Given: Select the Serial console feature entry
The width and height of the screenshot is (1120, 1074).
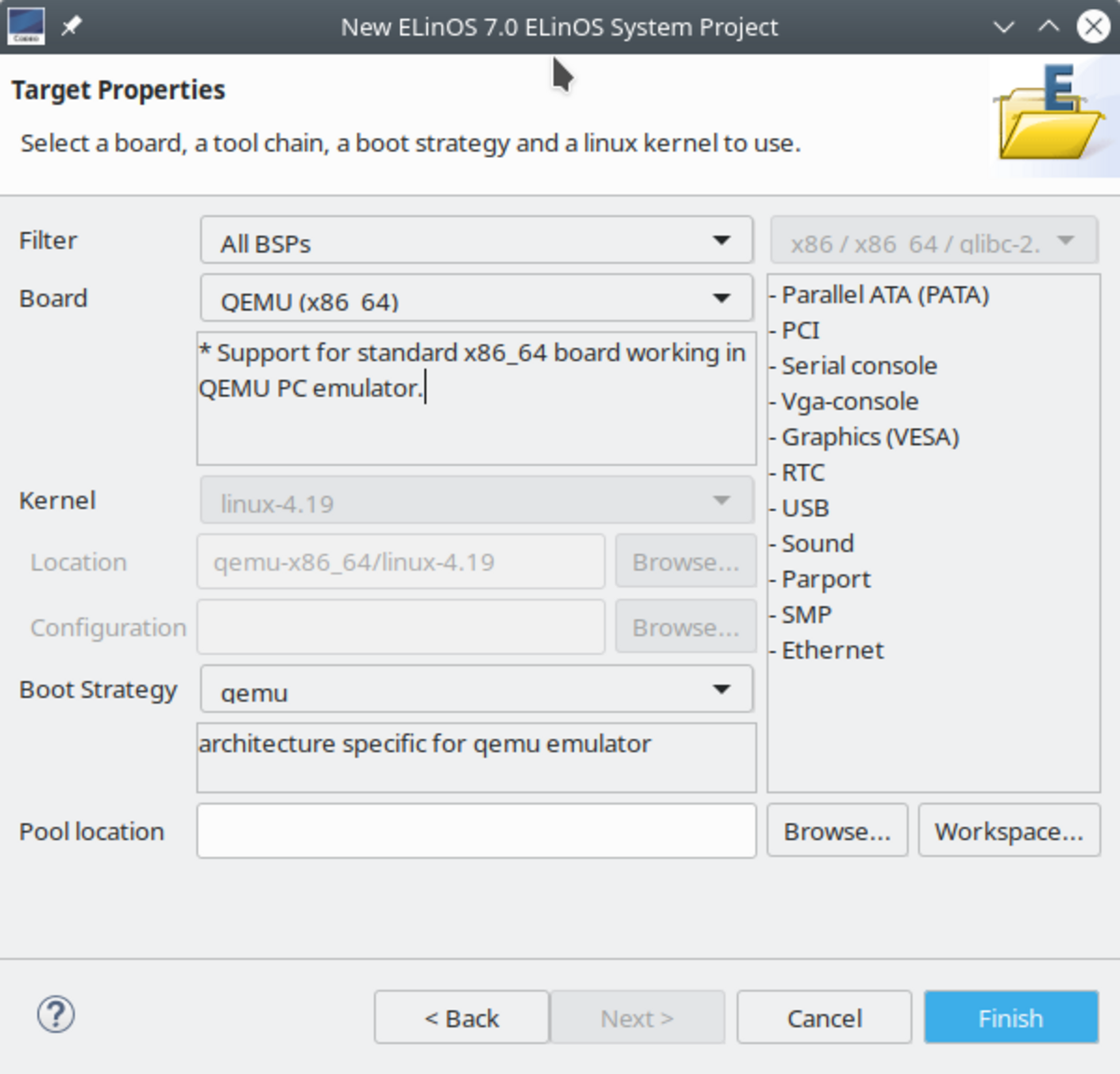Looking at the screenshot, I should pos(859,366).
